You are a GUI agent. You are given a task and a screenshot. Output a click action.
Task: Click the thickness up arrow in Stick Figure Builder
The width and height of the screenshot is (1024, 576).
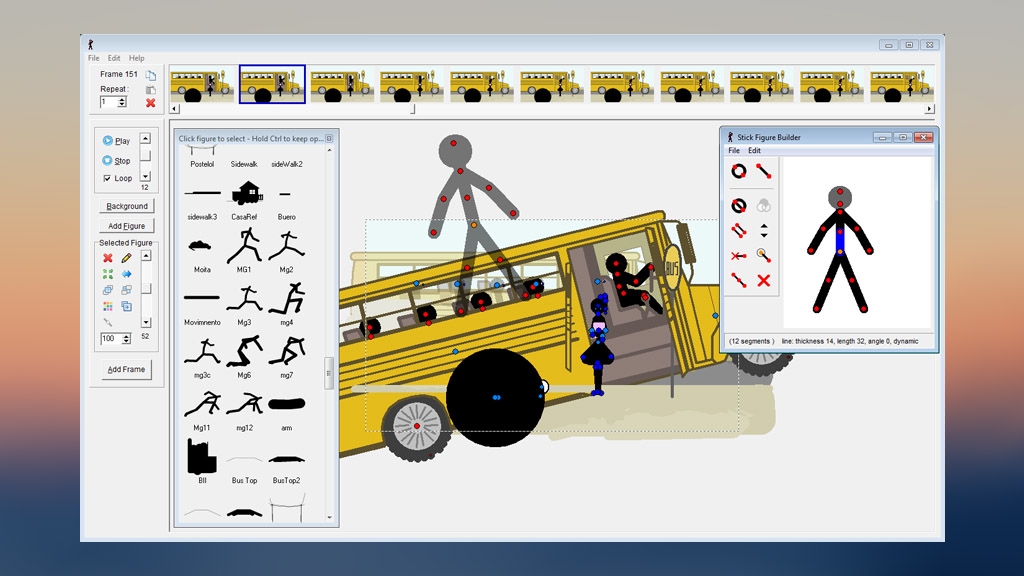pos(764,227)
